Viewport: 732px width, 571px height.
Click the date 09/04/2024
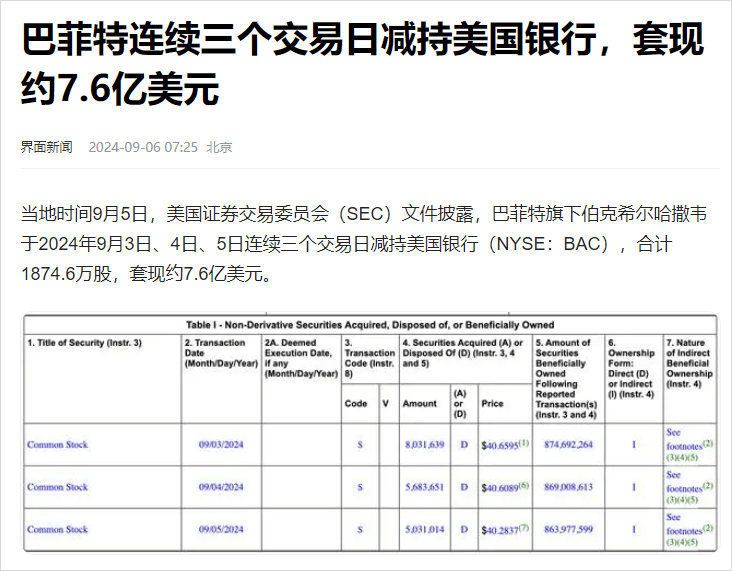(x=221, y=487)
